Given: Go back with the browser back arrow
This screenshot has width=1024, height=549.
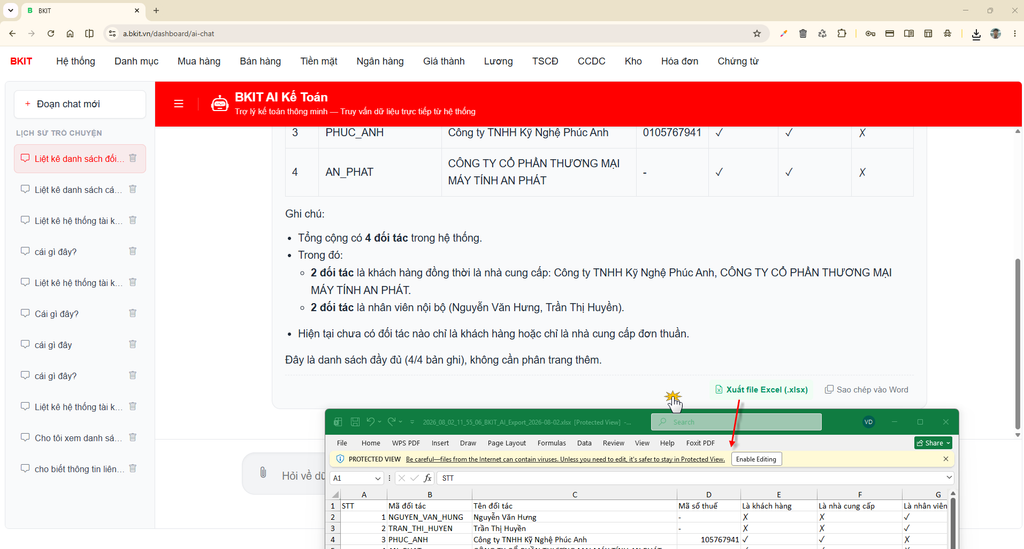Looking at the screenshot, I should (x=12, y=33).
